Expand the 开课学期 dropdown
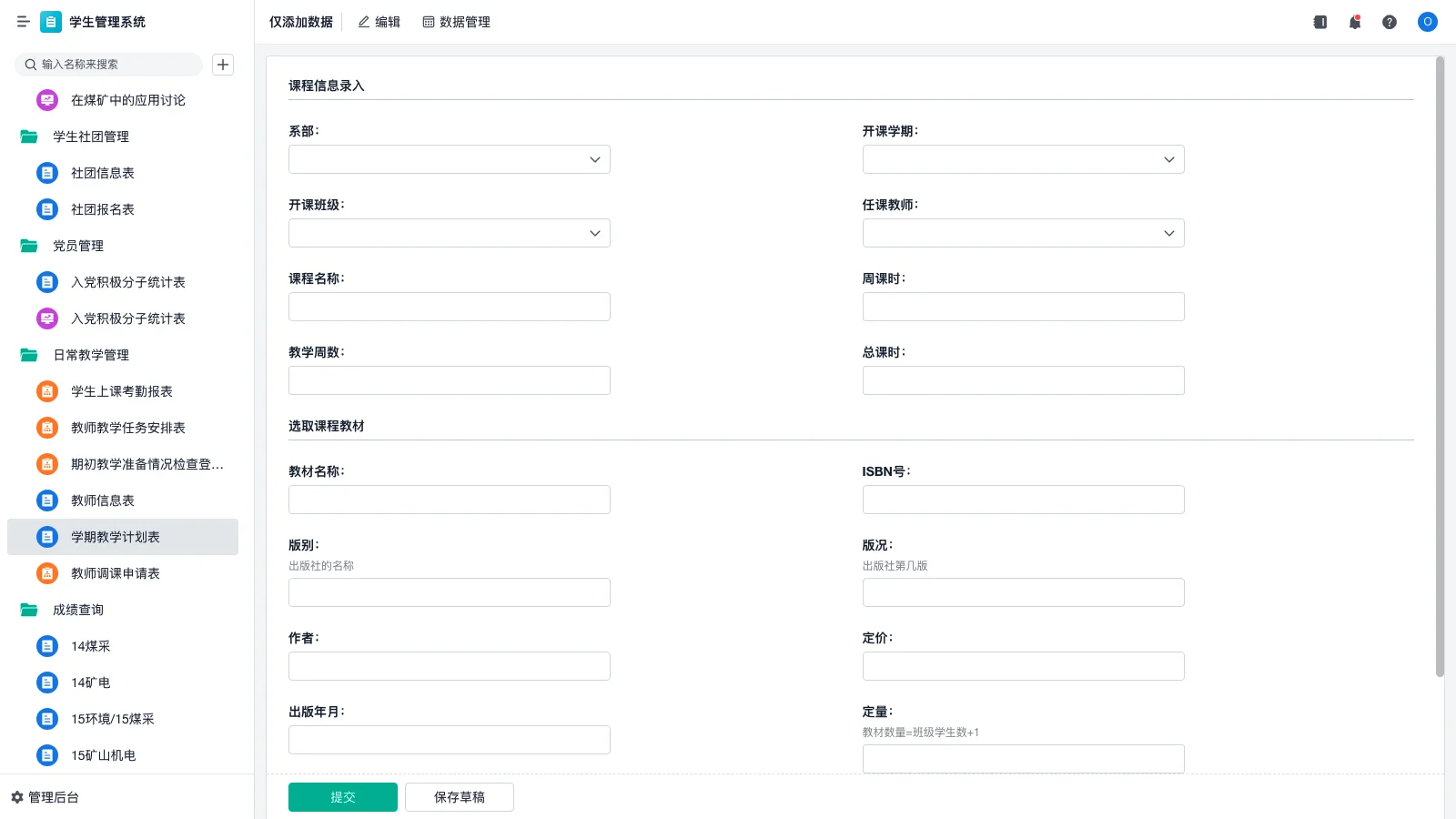Image resolution: width=1456 pixels, height=819 pixels. pos(1023,158)
